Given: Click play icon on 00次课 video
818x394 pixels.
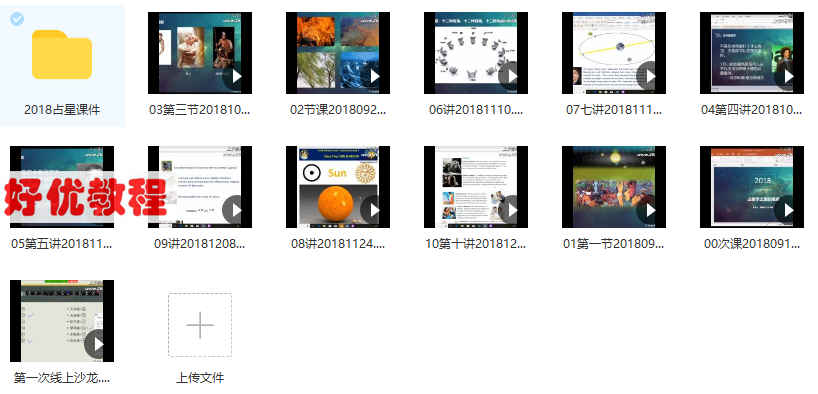Looking at the screenshot, I should tap(787, 210).
